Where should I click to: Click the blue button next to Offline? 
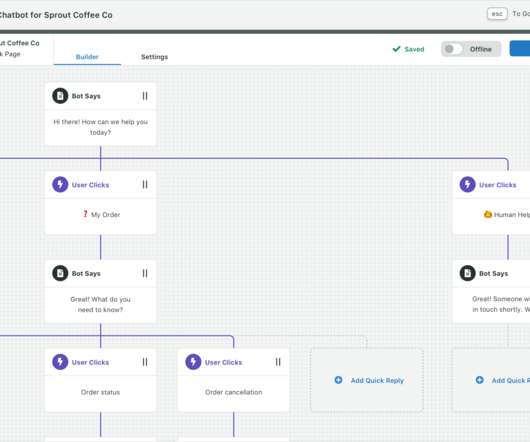520,49
